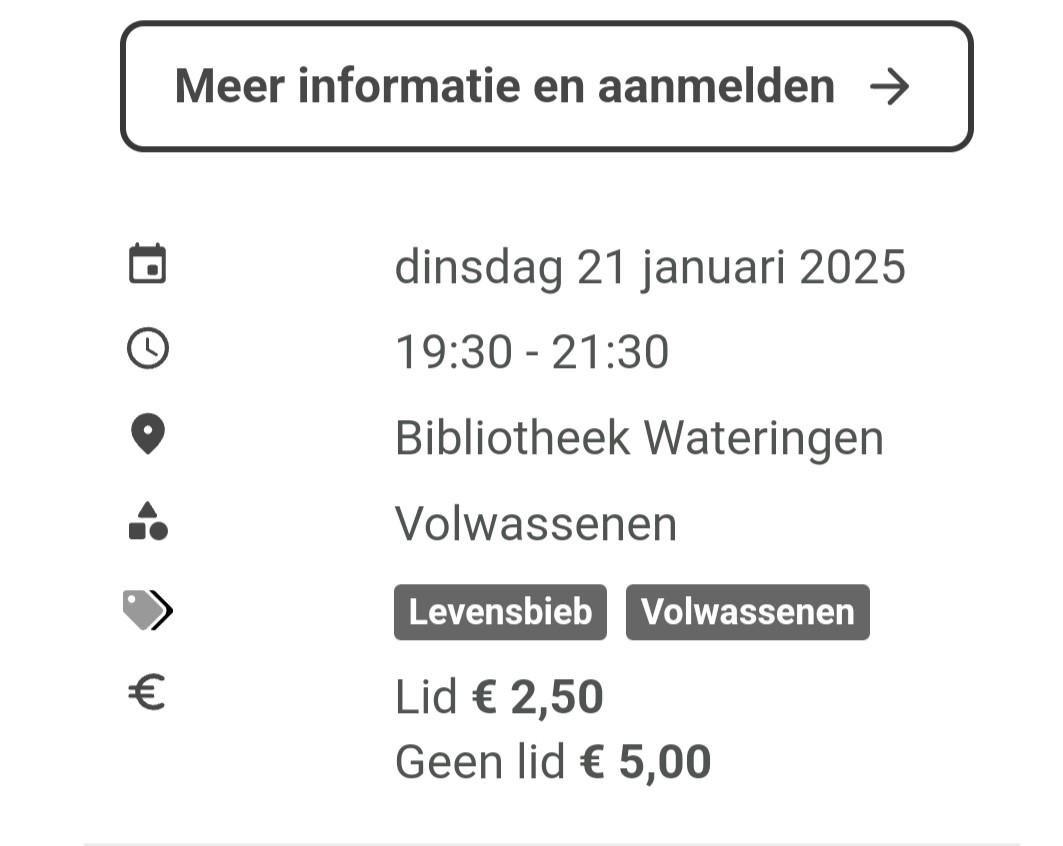Viewport: 1063px width, 846px height.
Task: Click the member price Lid € 2,50
Action: 499,697
